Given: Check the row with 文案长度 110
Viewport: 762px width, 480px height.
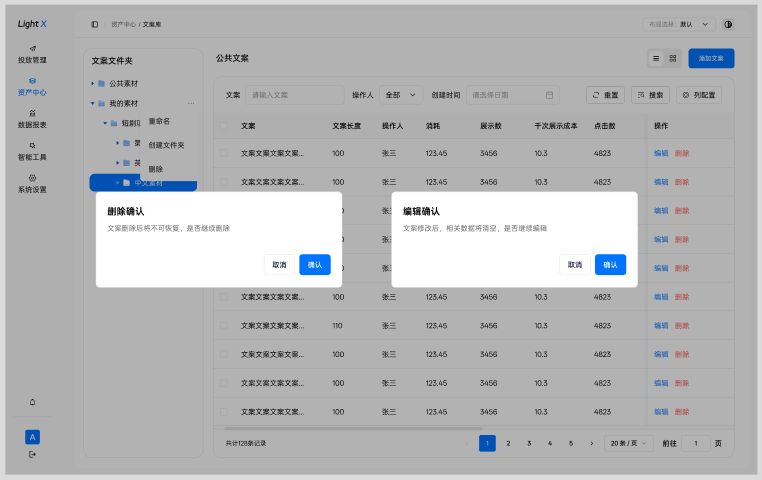Looking at the screenshot, I should coord(224,326).
